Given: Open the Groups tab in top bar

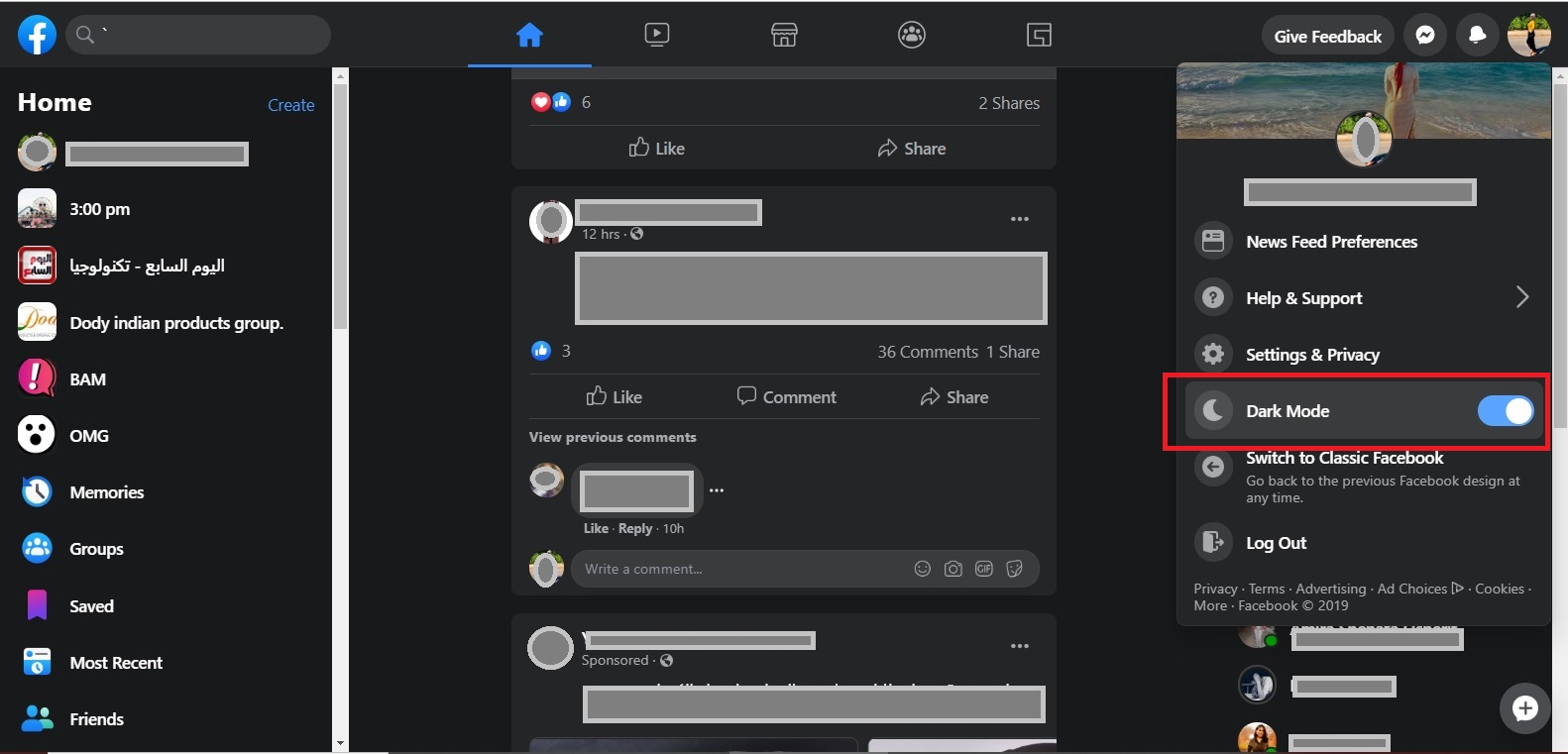Looking at the screenshot, I should (912, 35).
